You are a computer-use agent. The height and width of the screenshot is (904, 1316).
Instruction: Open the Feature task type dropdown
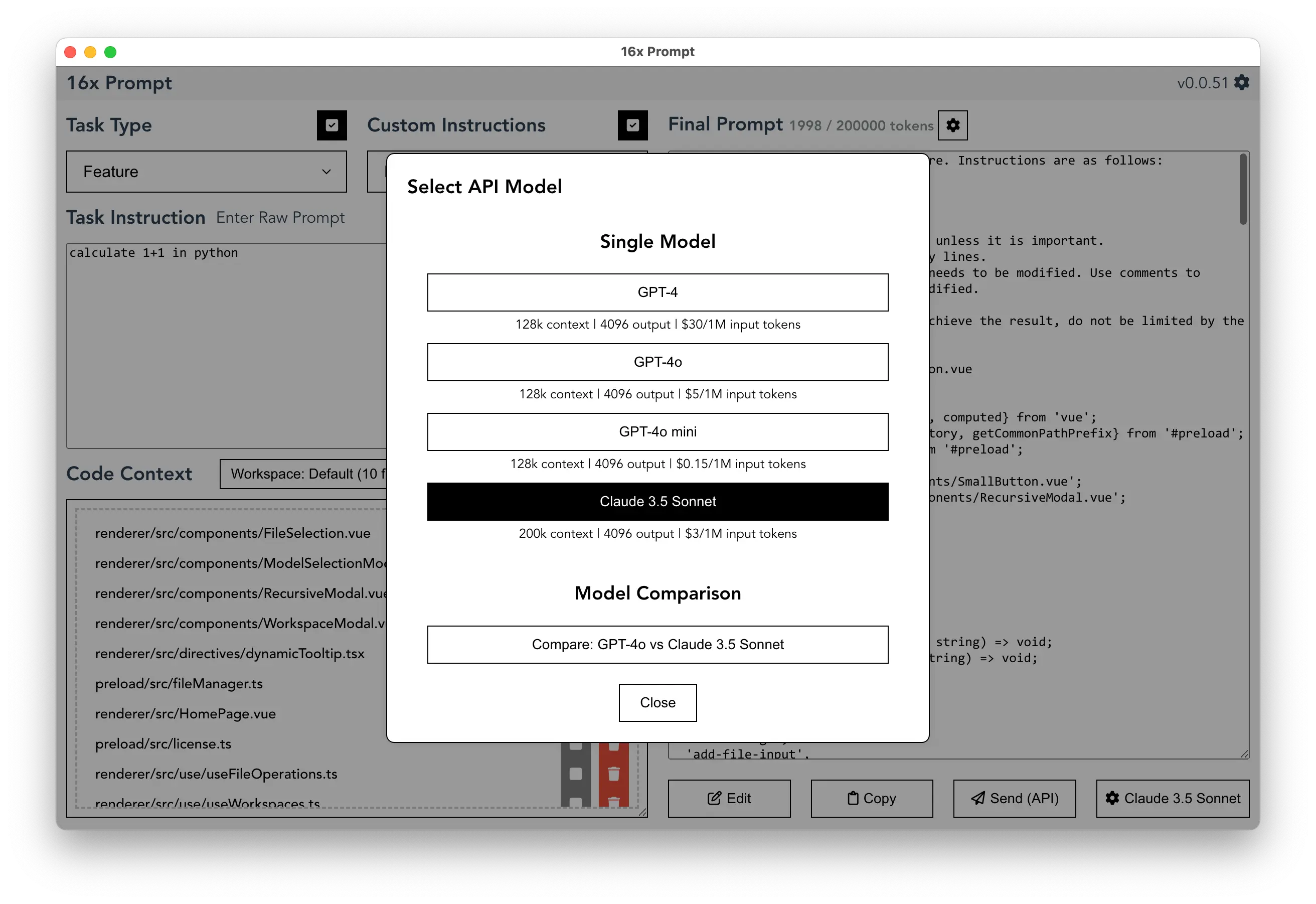click(x=206, y=172)
